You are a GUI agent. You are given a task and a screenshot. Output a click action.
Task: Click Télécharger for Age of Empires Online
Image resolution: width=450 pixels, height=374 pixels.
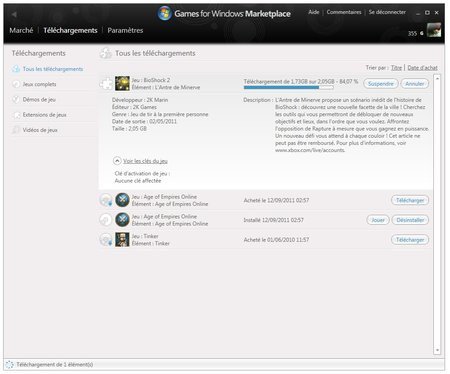[410, 200]
